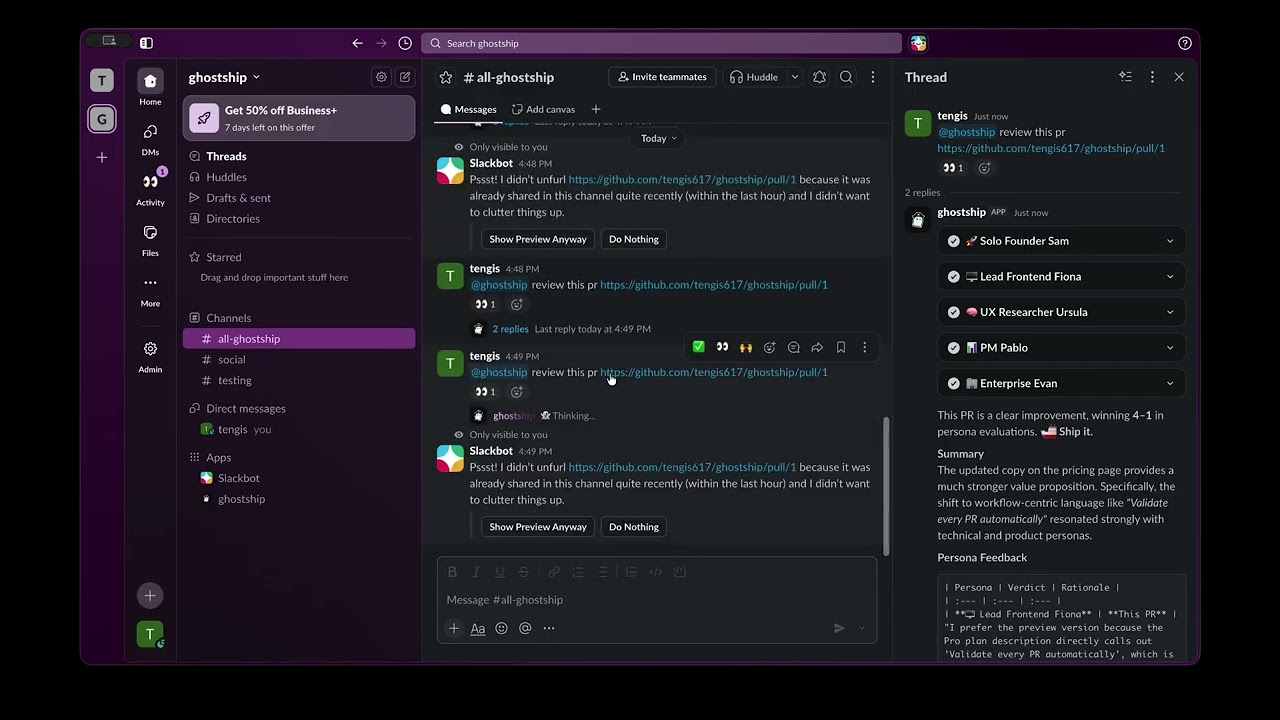Click the message list scrollbar

coord(886,485)
